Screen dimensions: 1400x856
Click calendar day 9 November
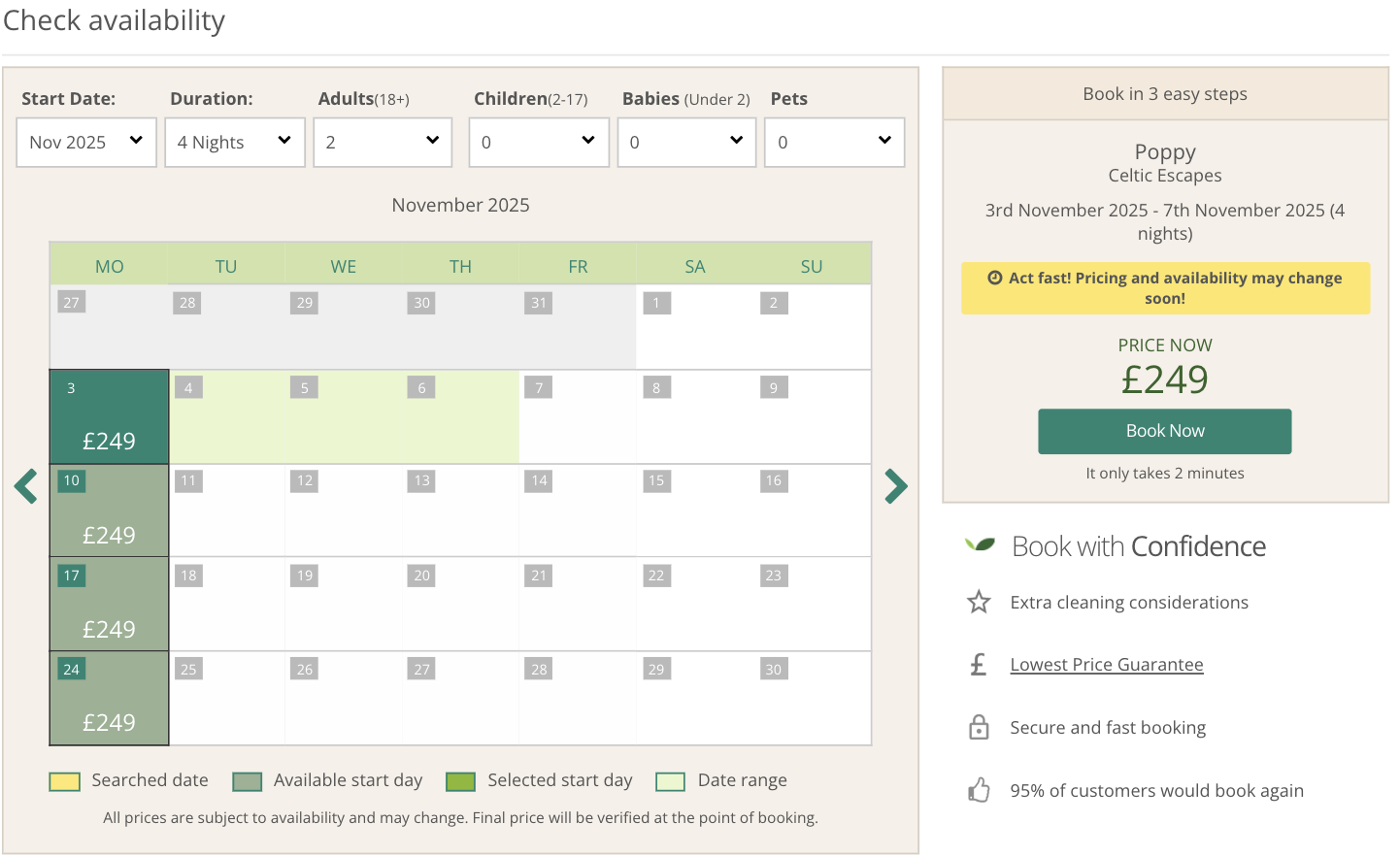813,416
